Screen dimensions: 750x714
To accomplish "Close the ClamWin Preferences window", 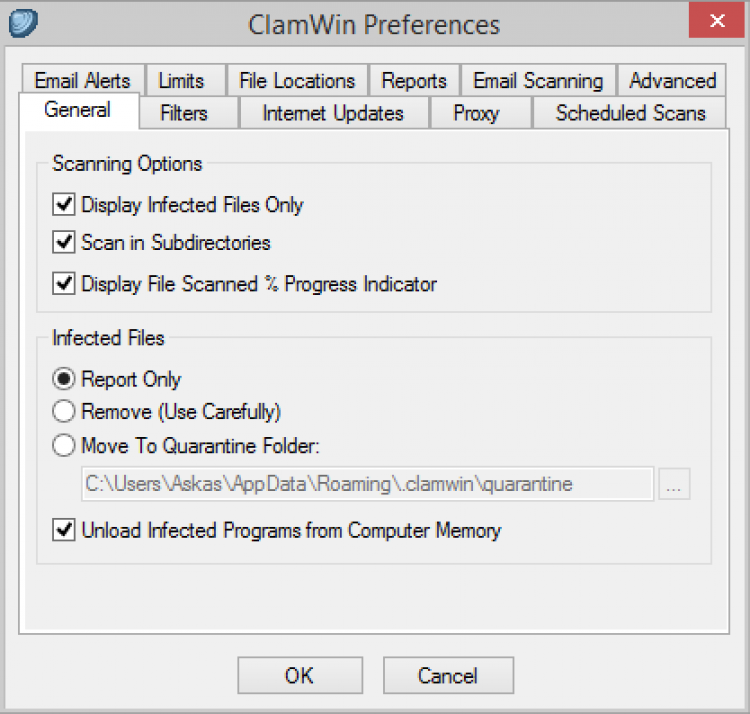I will tap(716, 21).
